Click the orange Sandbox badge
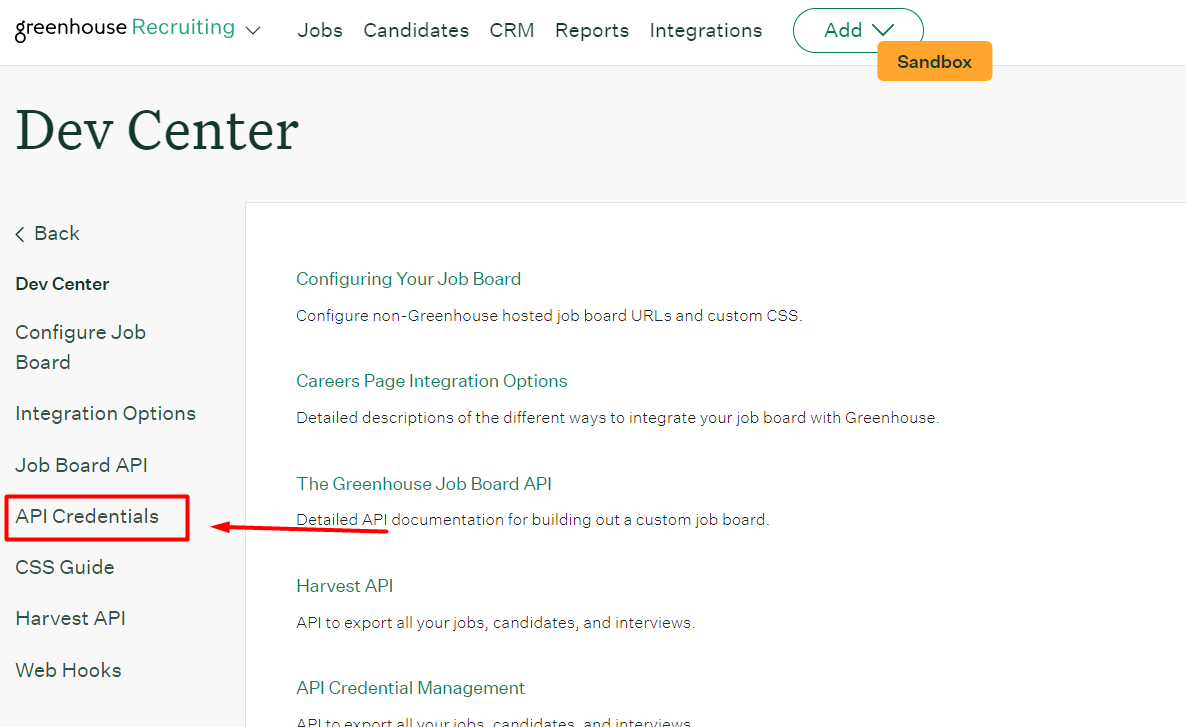Image resolution: width=1186 pixels, height=727 pixels. [x=934, y=61]
